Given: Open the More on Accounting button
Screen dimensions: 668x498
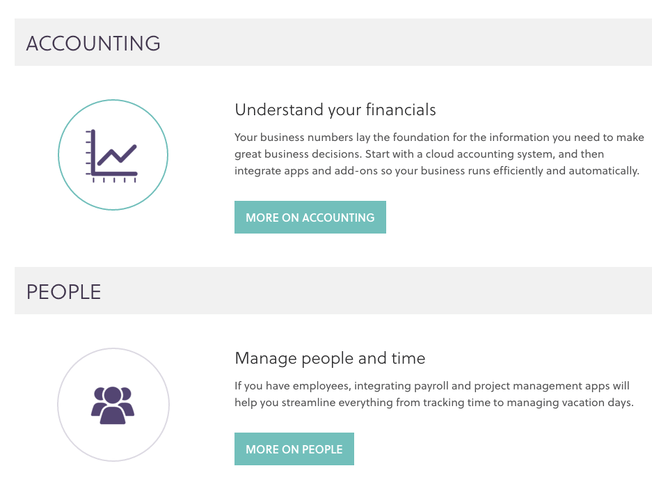Looking at the screenshot, I should pyautogui.click(x=310, y=217).
